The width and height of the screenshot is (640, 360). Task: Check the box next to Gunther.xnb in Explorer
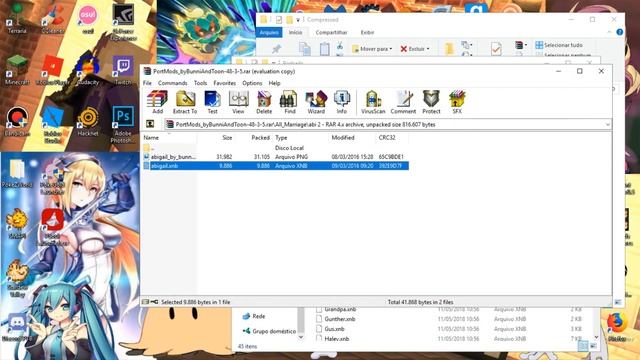coord(319,319)
